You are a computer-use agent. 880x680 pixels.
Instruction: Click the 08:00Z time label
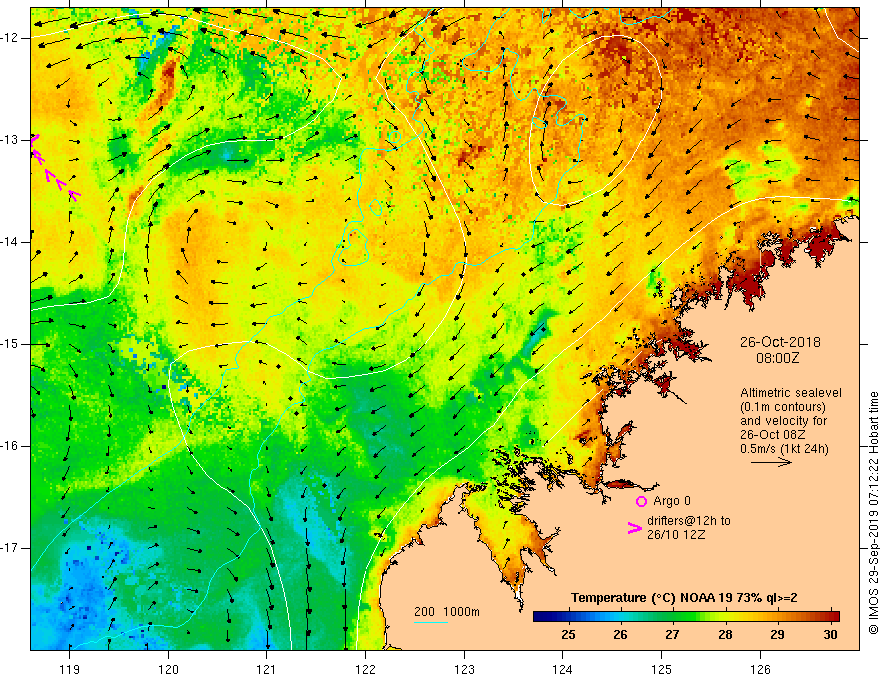click(x=777, y=358)
